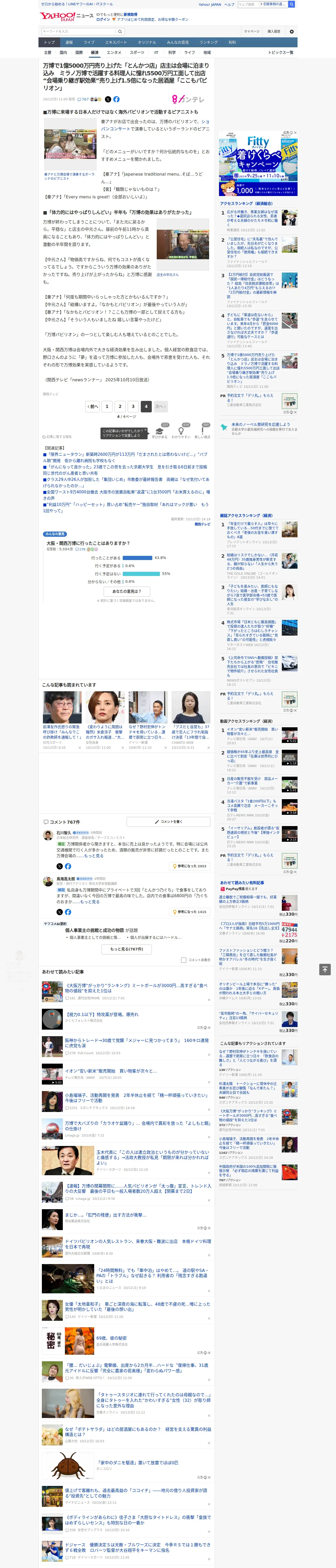Switch to the ランキング tab
336x1568 pixels.
[209, 43]
